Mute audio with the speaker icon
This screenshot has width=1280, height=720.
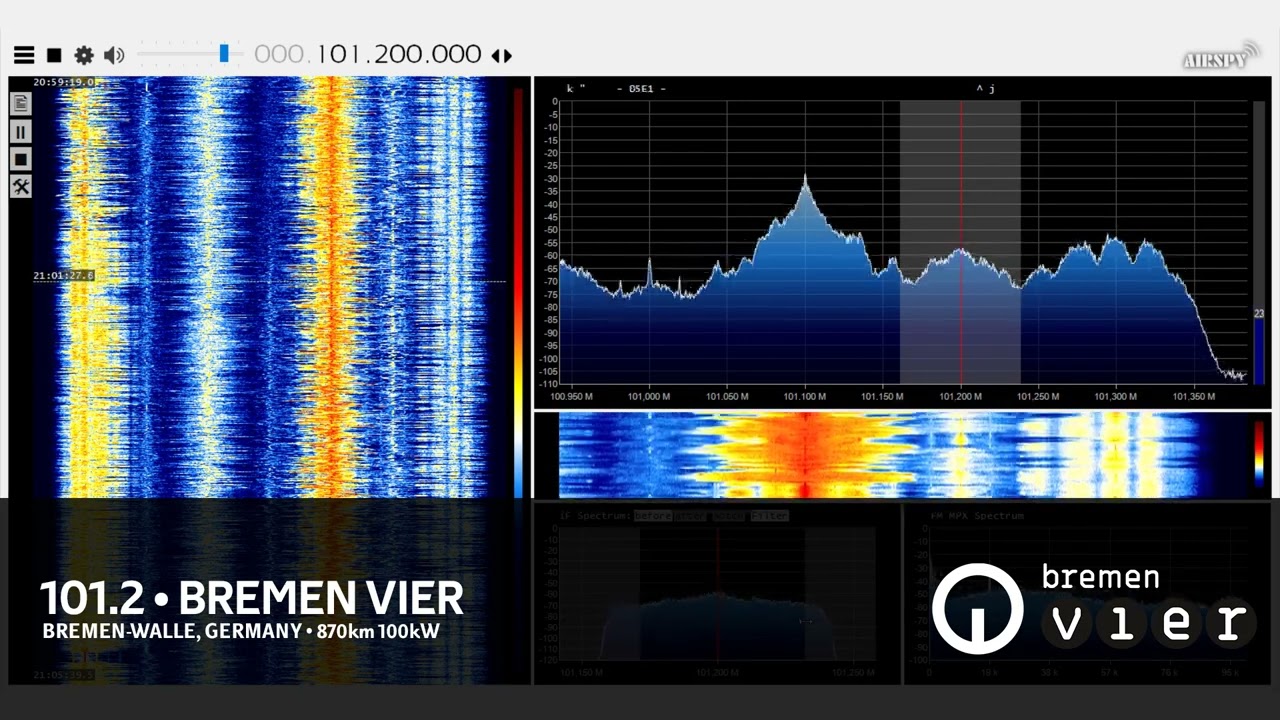[x=114, y=56]
